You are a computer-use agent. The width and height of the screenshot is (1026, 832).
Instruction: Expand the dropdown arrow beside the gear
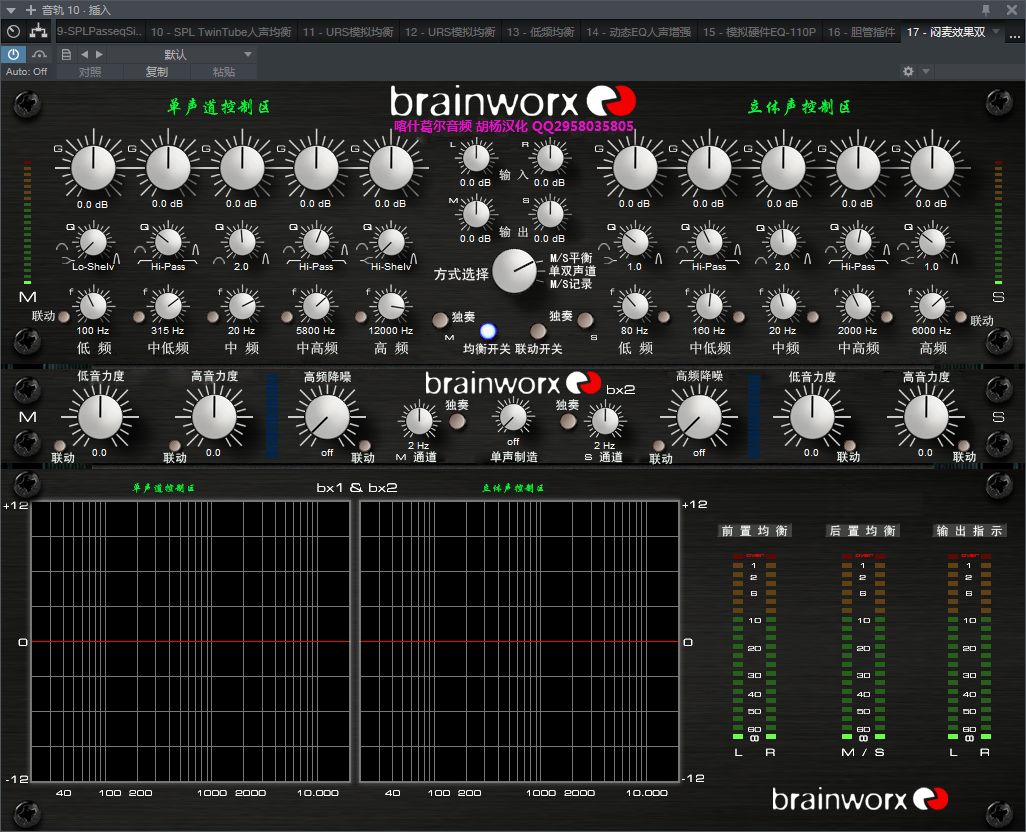[926, 72]
